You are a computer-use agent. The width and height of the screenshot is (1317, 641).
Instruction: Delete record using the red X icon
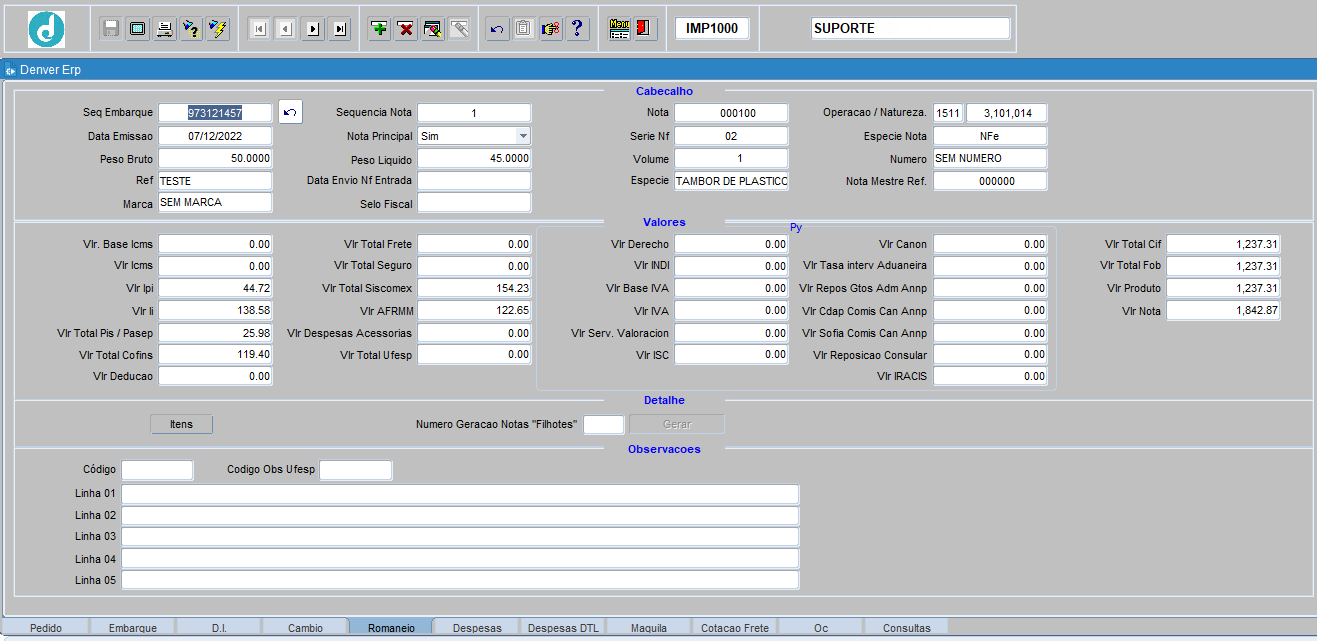click(x=406, y=29)
